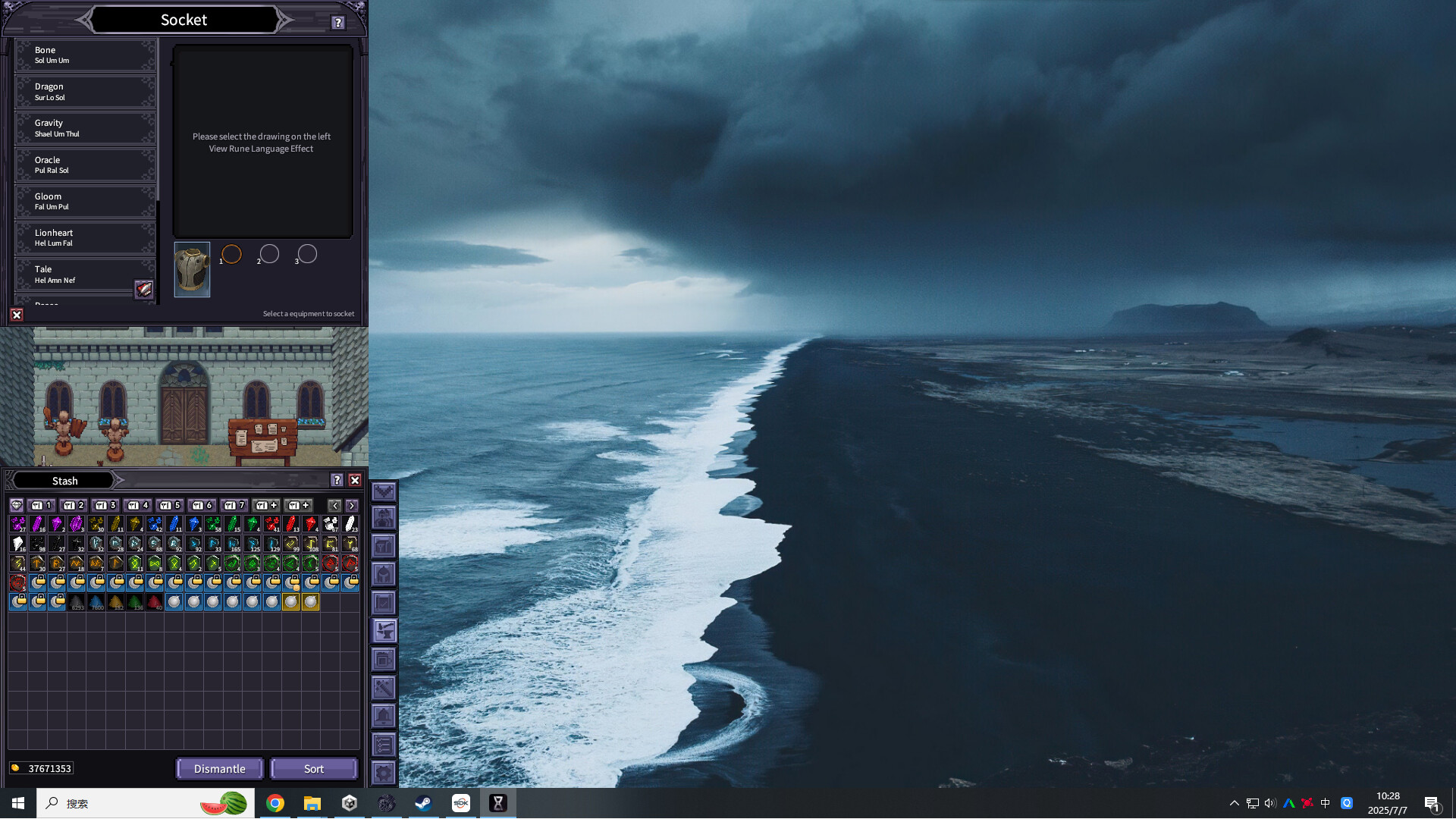
Task: Select the character portrait sidebar icon
Action: tap(383, 519)
